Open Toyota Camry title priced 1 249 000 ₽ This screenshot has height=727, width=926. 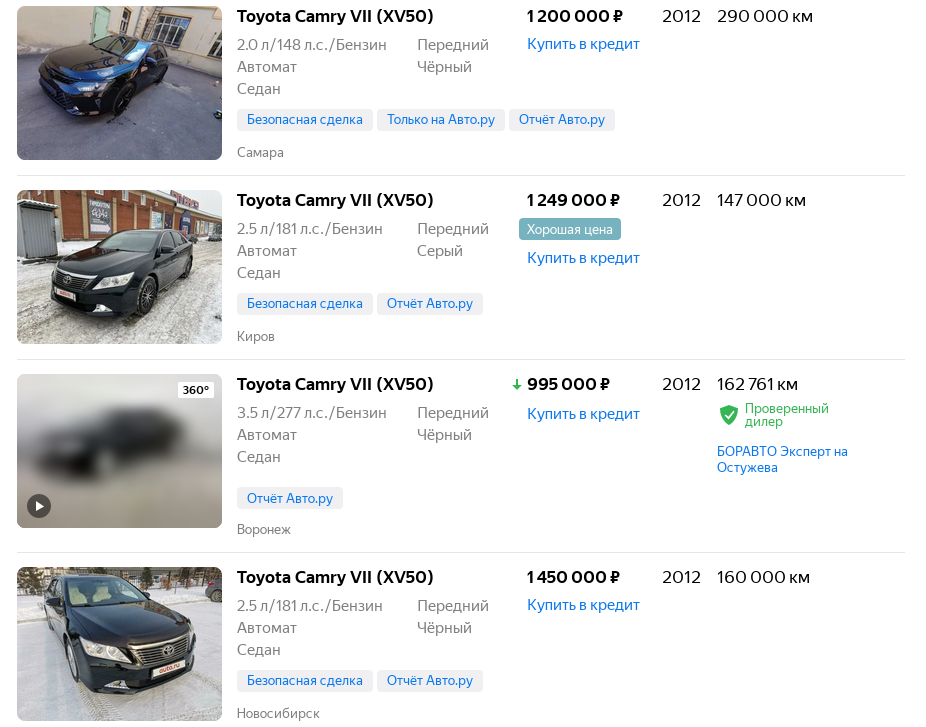pyautogui.click(x=335, y=201)
